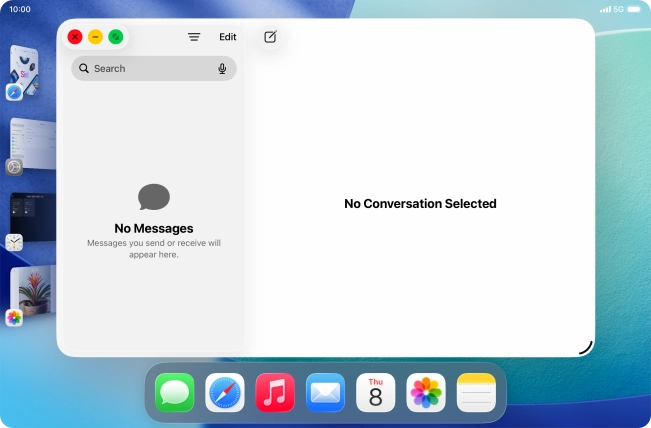651x428 pixels.
Task: Click the "Messages you send or receive" text
Action: pyautogui.click(x=154, y=249)
